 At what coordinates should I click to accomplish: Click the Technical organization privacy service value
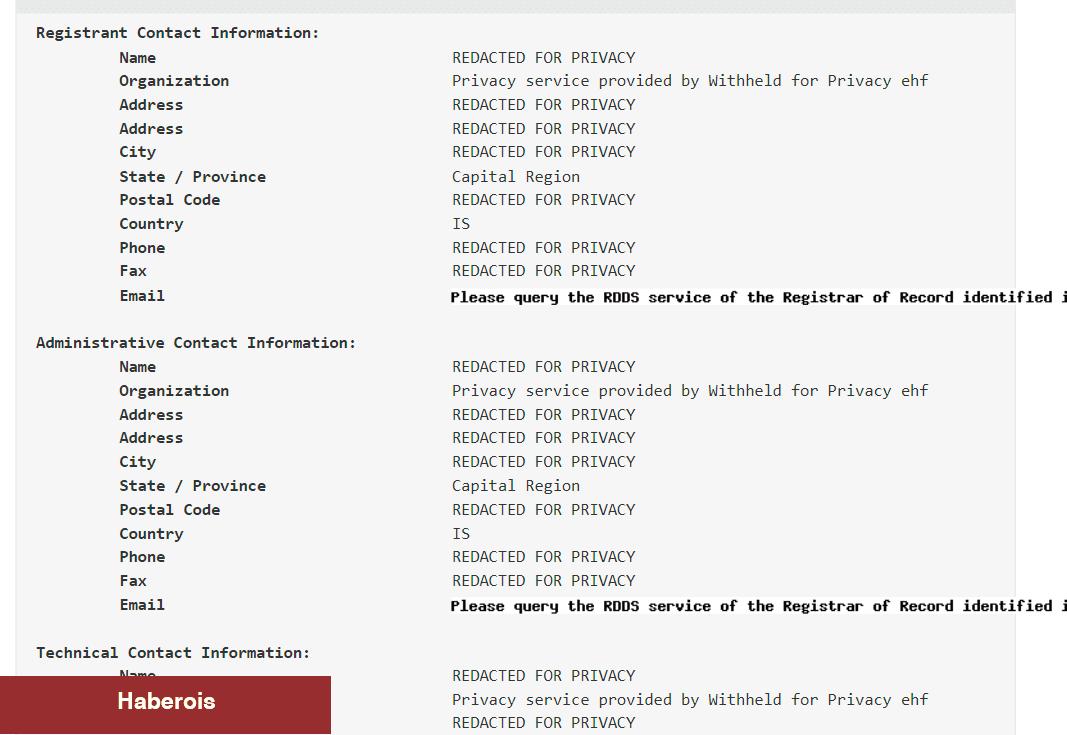click(x=689, y=700)
